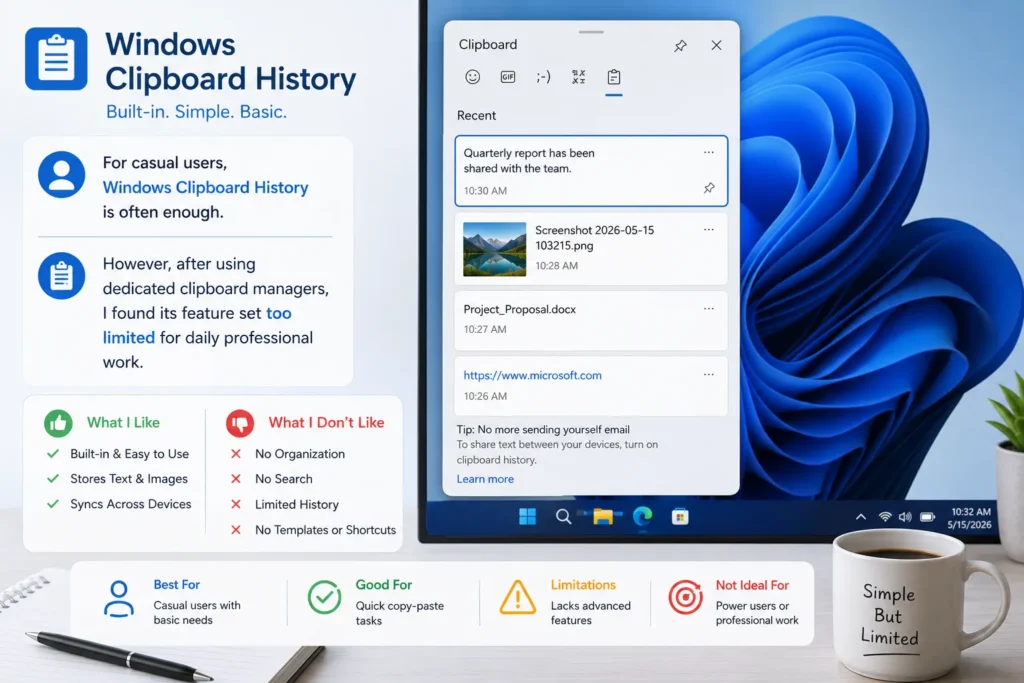
Task: Click round clipboard icon beside However text
Action: tap(61, 276)
